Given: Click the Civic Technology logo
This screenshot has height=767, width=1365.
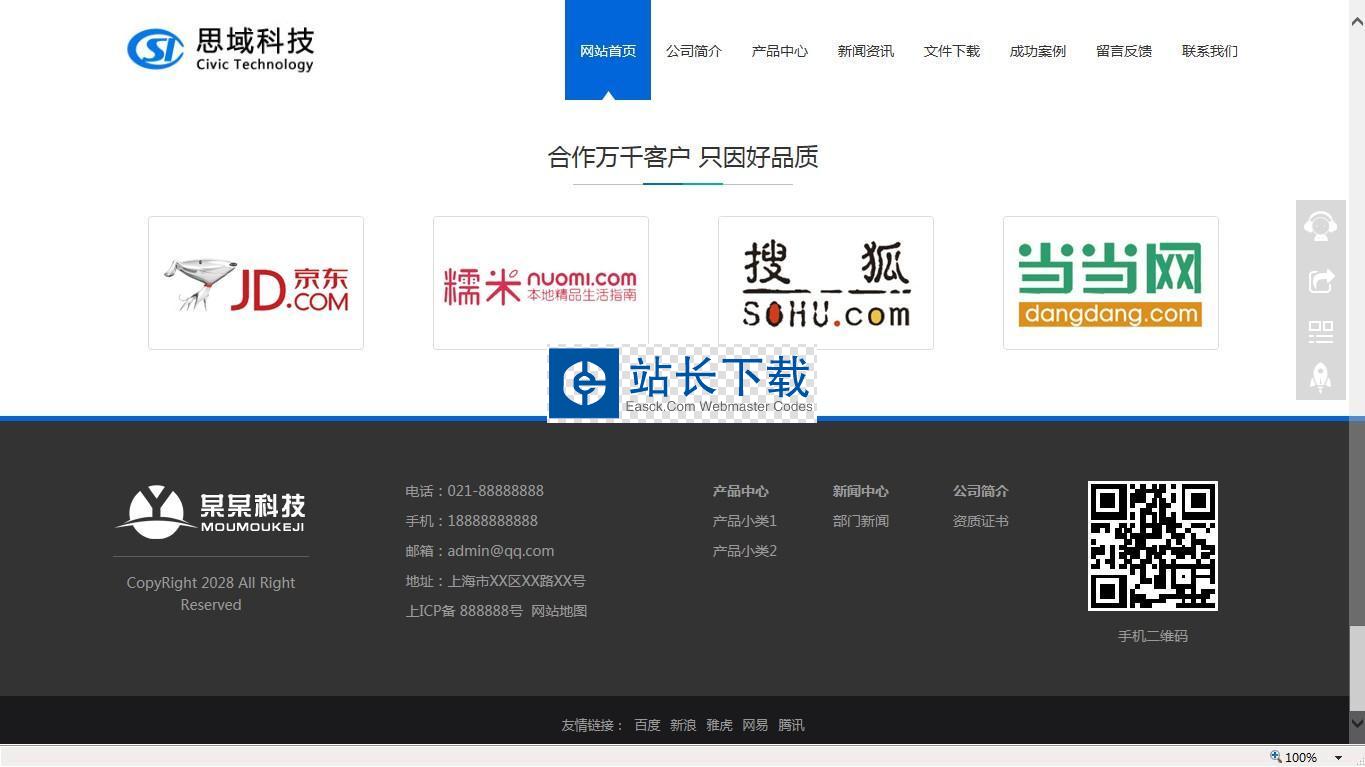Looking at the screenshot, I should tap(221, 49).
